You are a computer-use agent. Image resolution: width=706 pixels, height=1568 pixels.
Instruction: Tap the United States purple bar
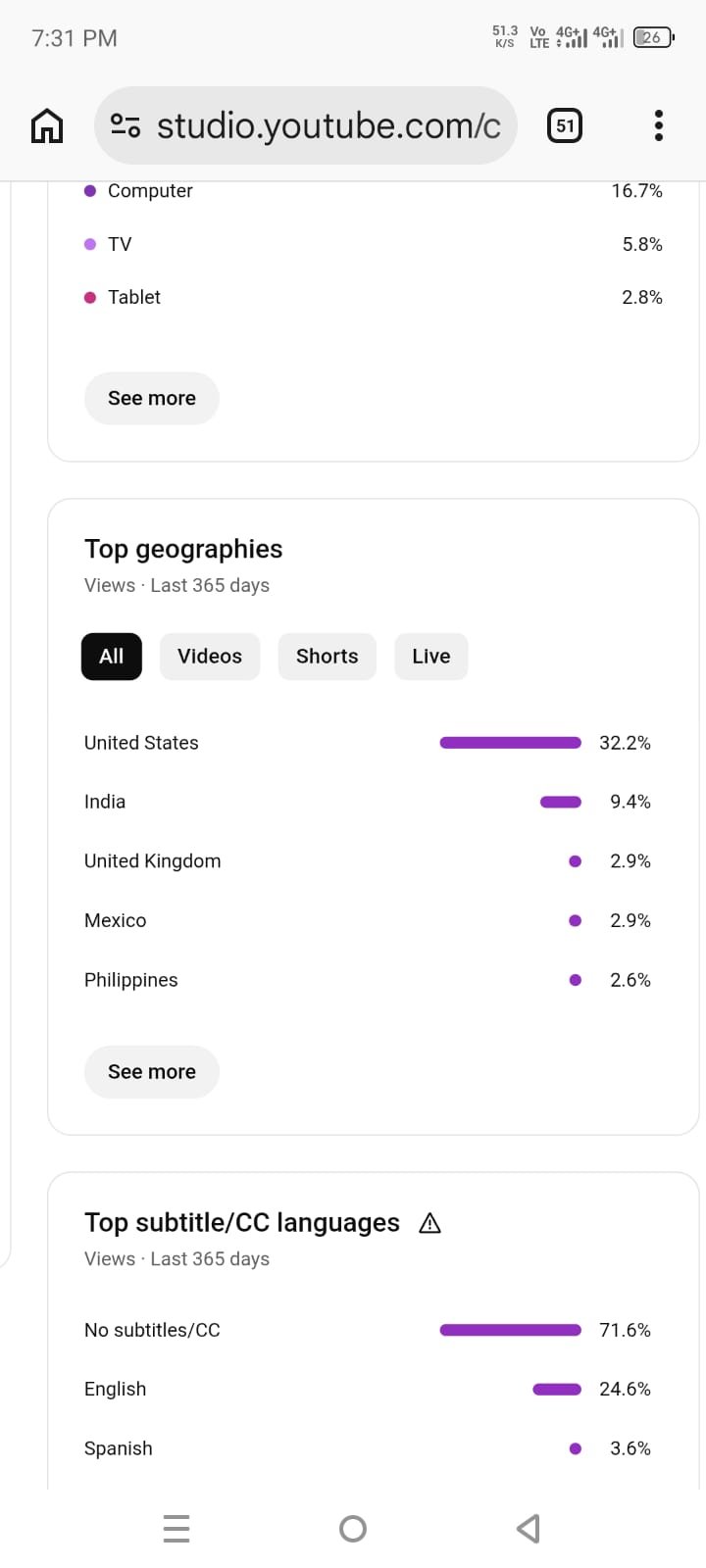pos(510,743)
